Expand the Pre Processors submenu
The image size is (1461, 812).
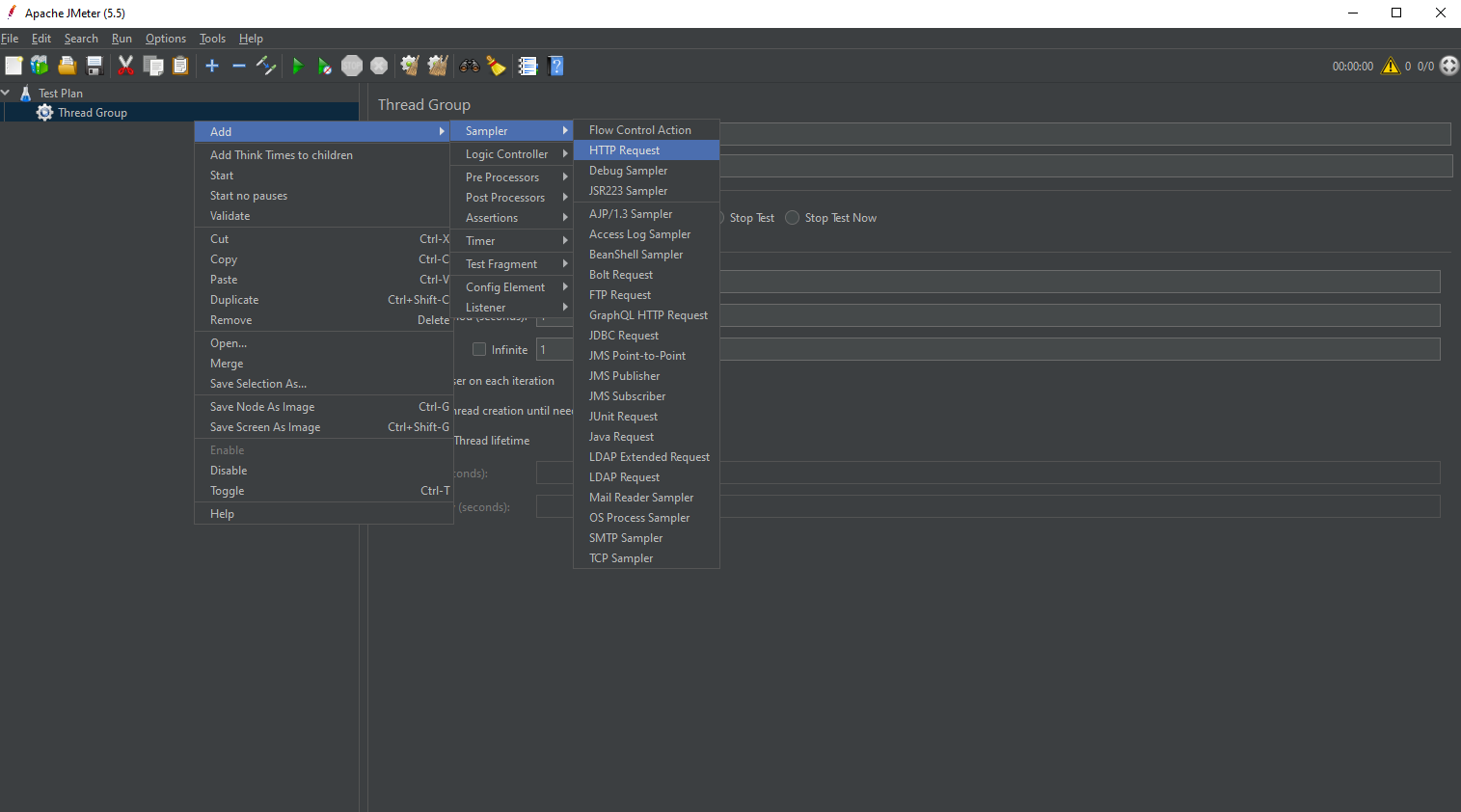(511, 177)
